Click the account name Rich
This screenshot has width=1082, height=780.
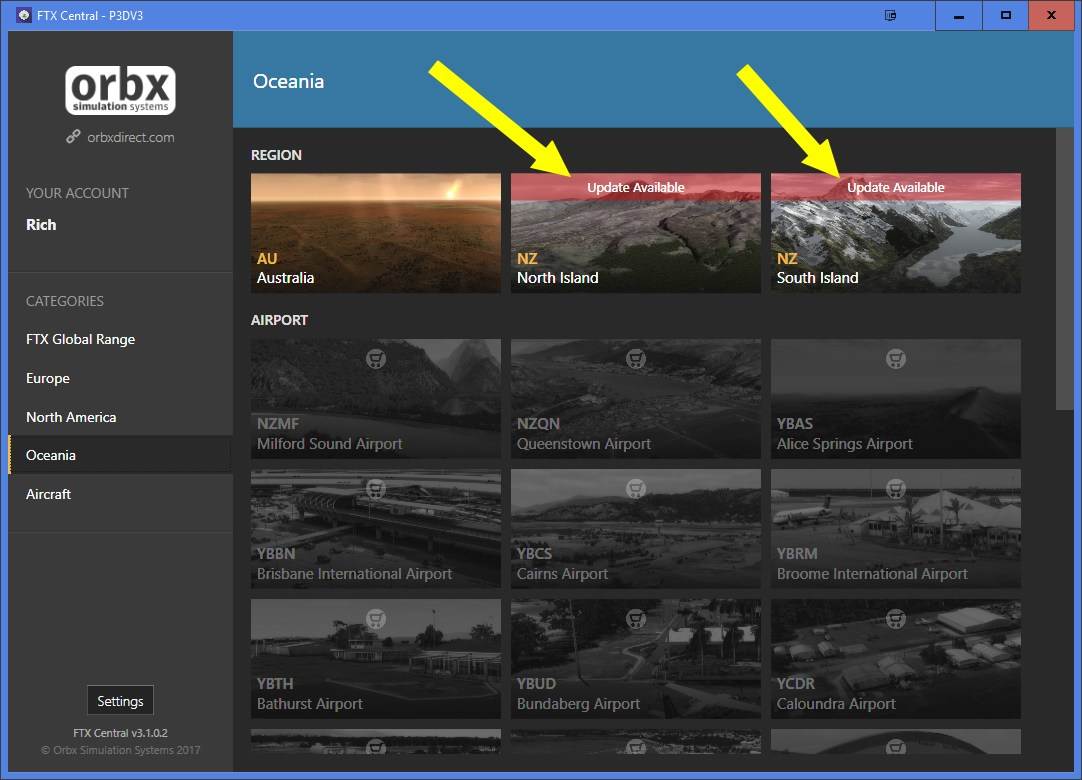(41, 224)
